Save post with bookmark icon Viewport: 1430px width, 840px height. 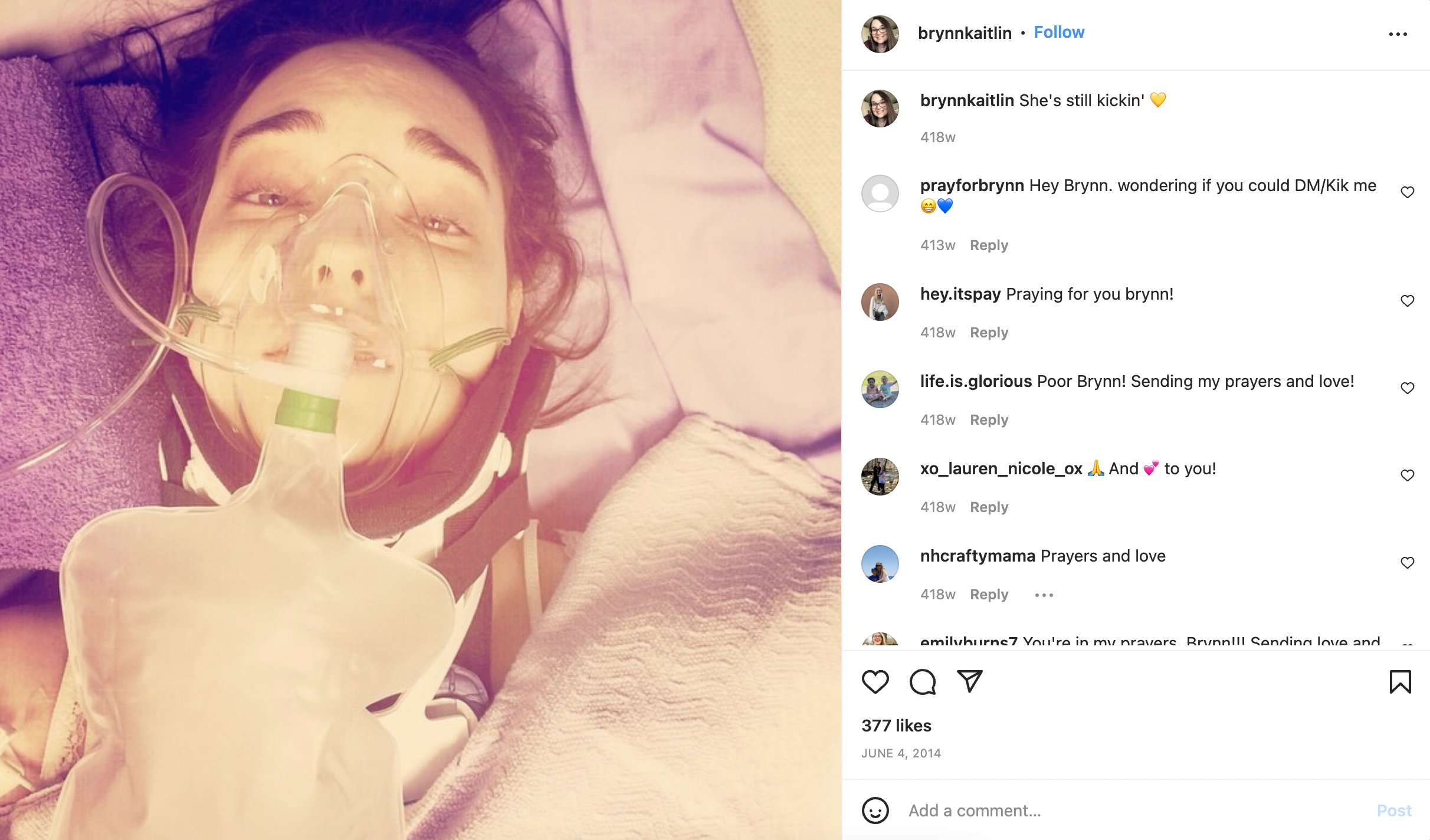pos(1400,682)
